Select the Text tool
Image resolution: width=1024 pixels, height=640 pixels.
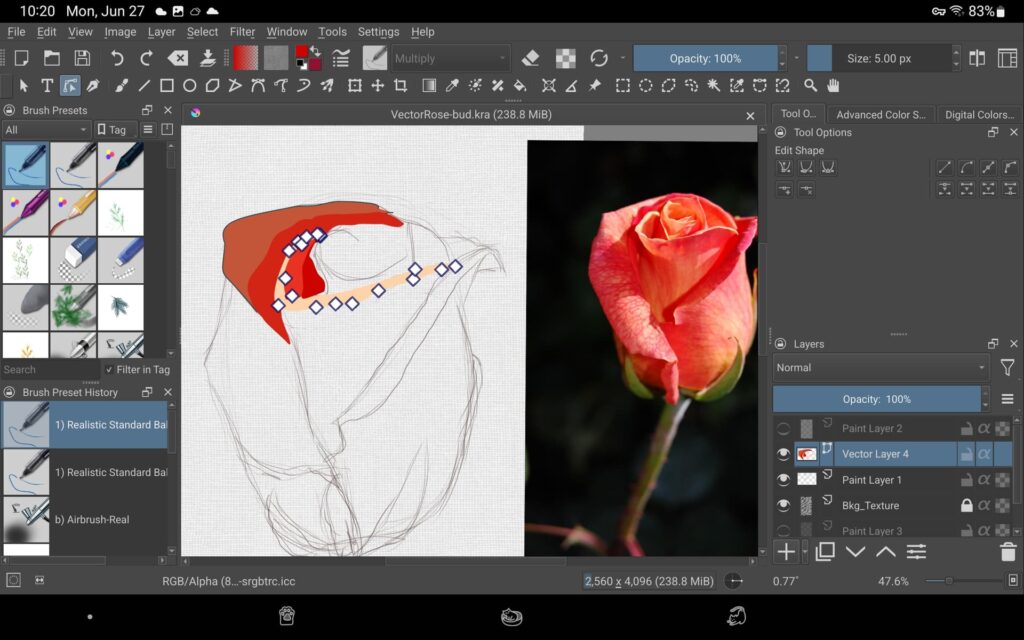pyautogui.click(x=48, y=85)
